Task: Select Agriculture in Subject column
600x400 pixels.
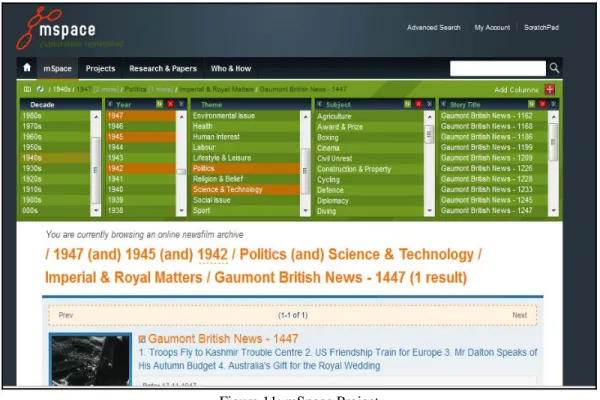Action: pyautogui.click(x=370, y=116)
